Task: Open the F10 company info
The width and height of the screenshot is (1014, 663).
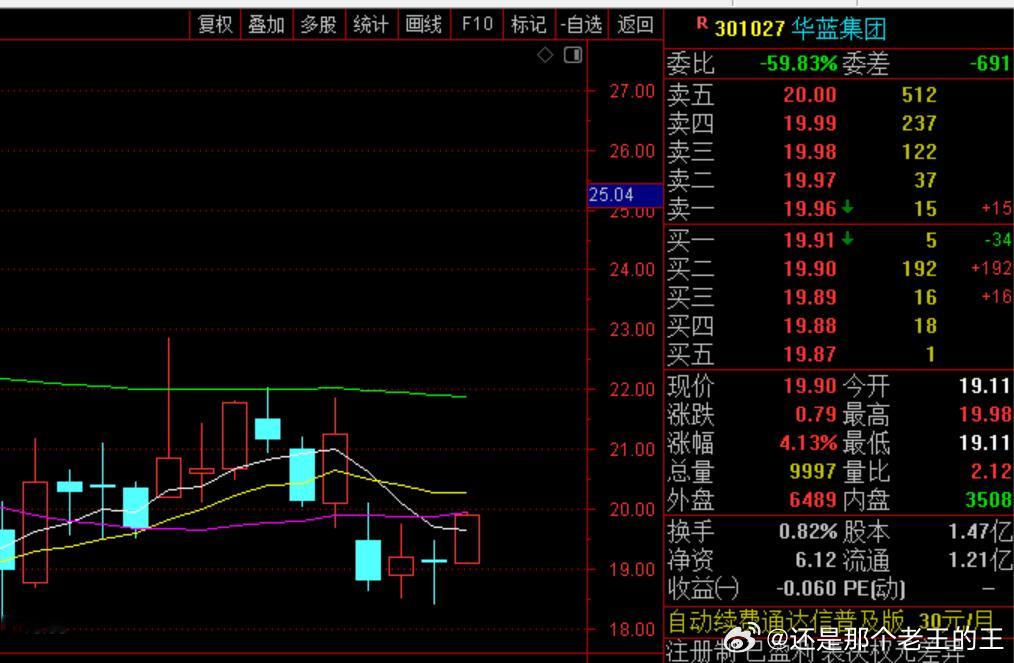Action: [x=477, y=25]
